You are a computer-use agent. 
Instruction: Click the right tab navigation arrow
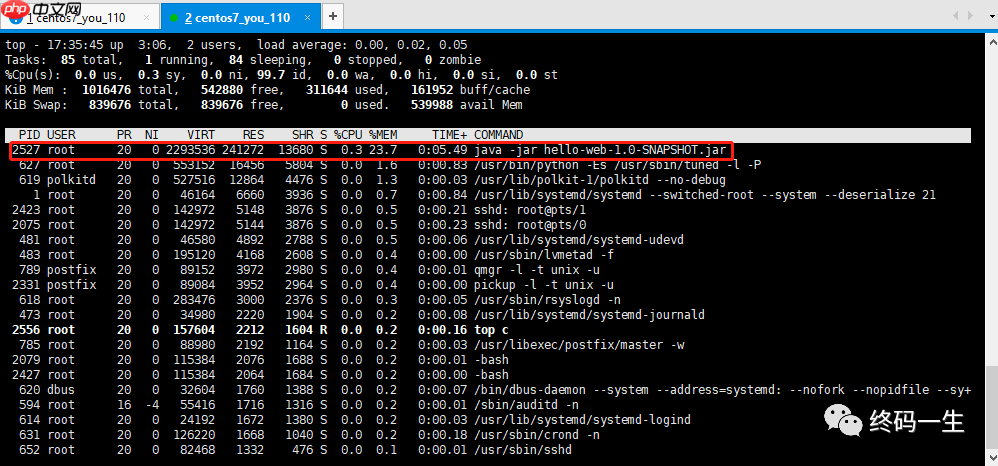(x=971, y=15)
